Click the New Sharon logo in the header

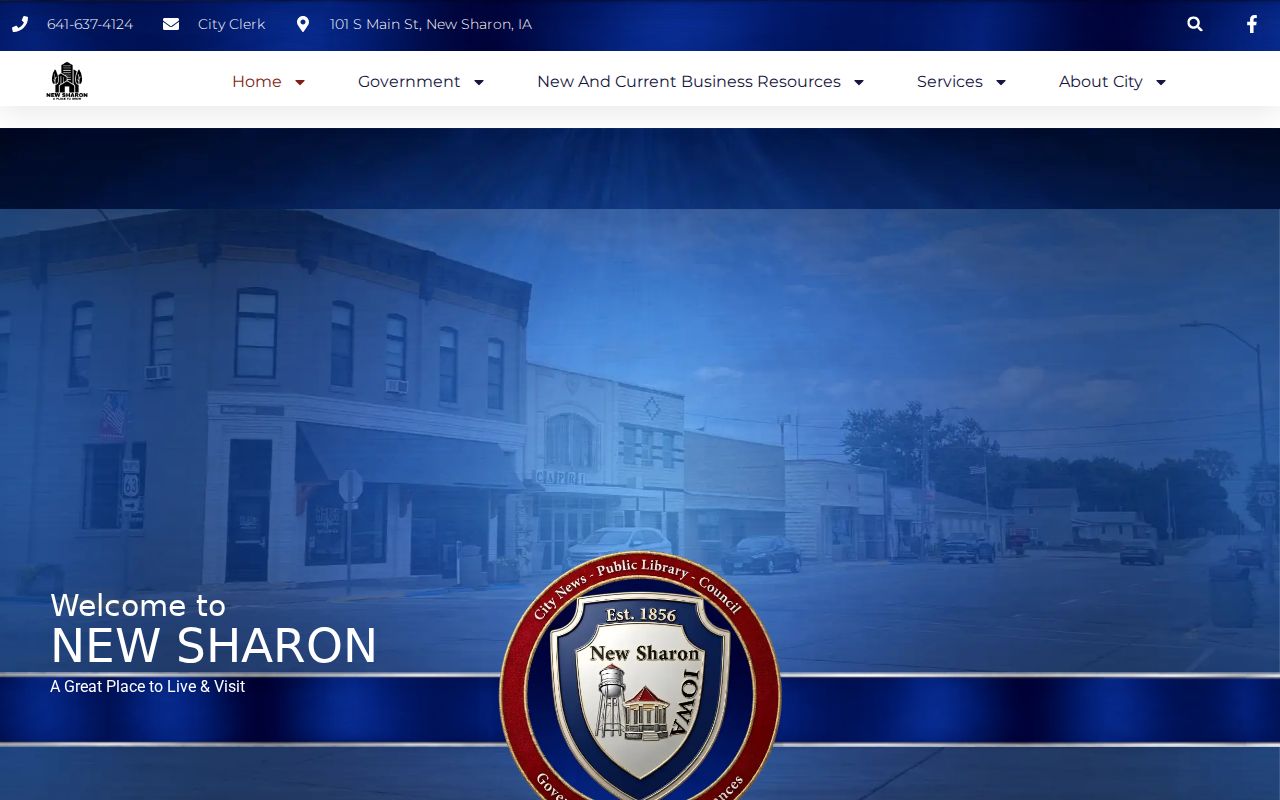pyautogui.click(x=67, y=81)
